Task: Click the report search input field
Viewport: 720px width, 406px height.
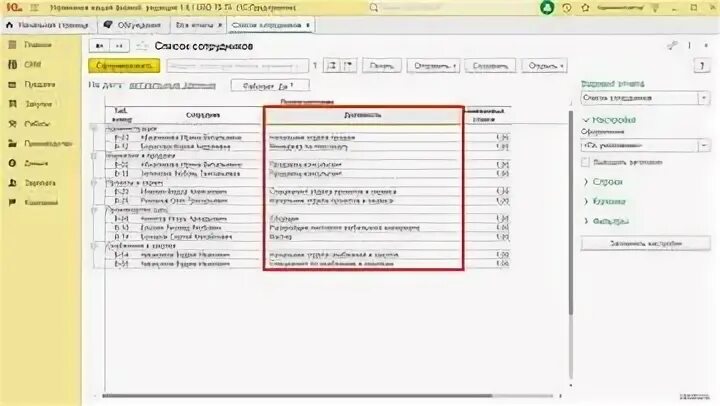Action: 237,66
